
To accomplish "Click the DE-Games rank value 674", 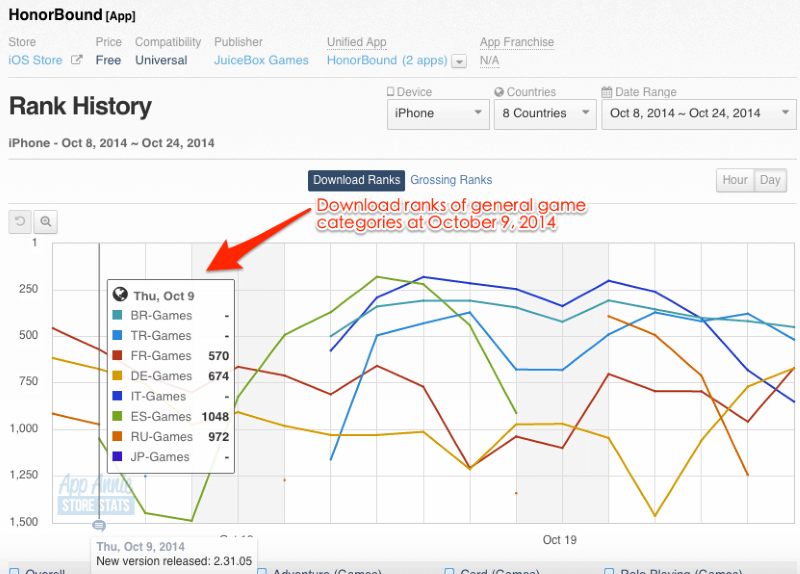I will [x=218, y=376].
